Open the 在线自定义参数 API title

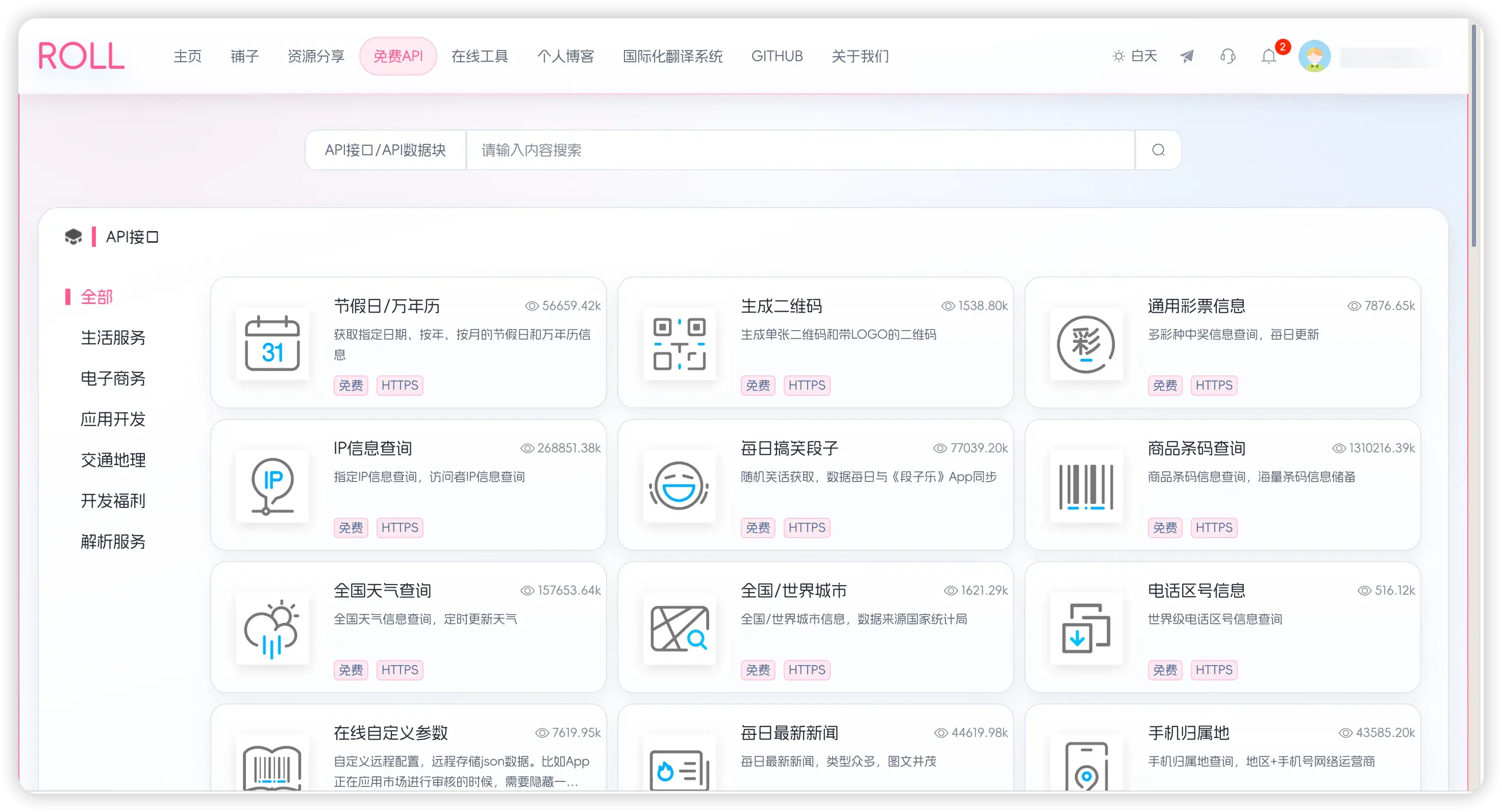pyautogui.click(x=391, y=732)
